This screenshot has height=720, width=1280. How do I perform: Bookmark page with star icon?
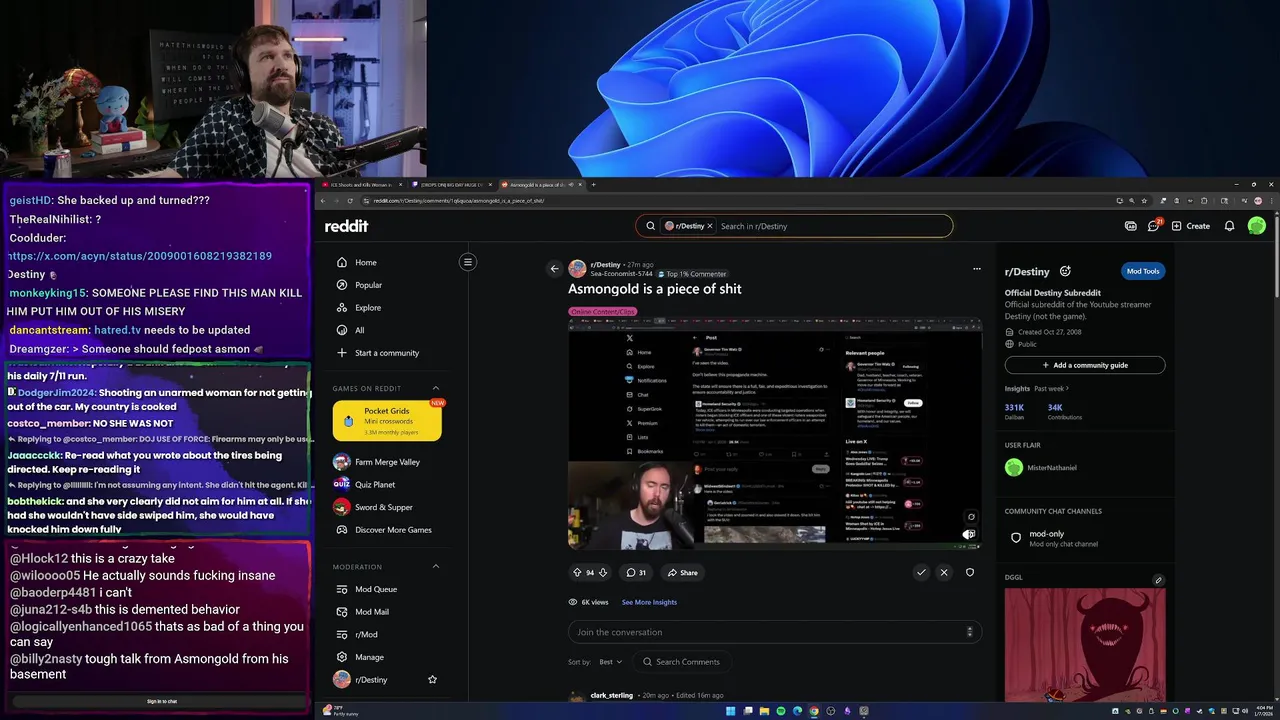1145,201
